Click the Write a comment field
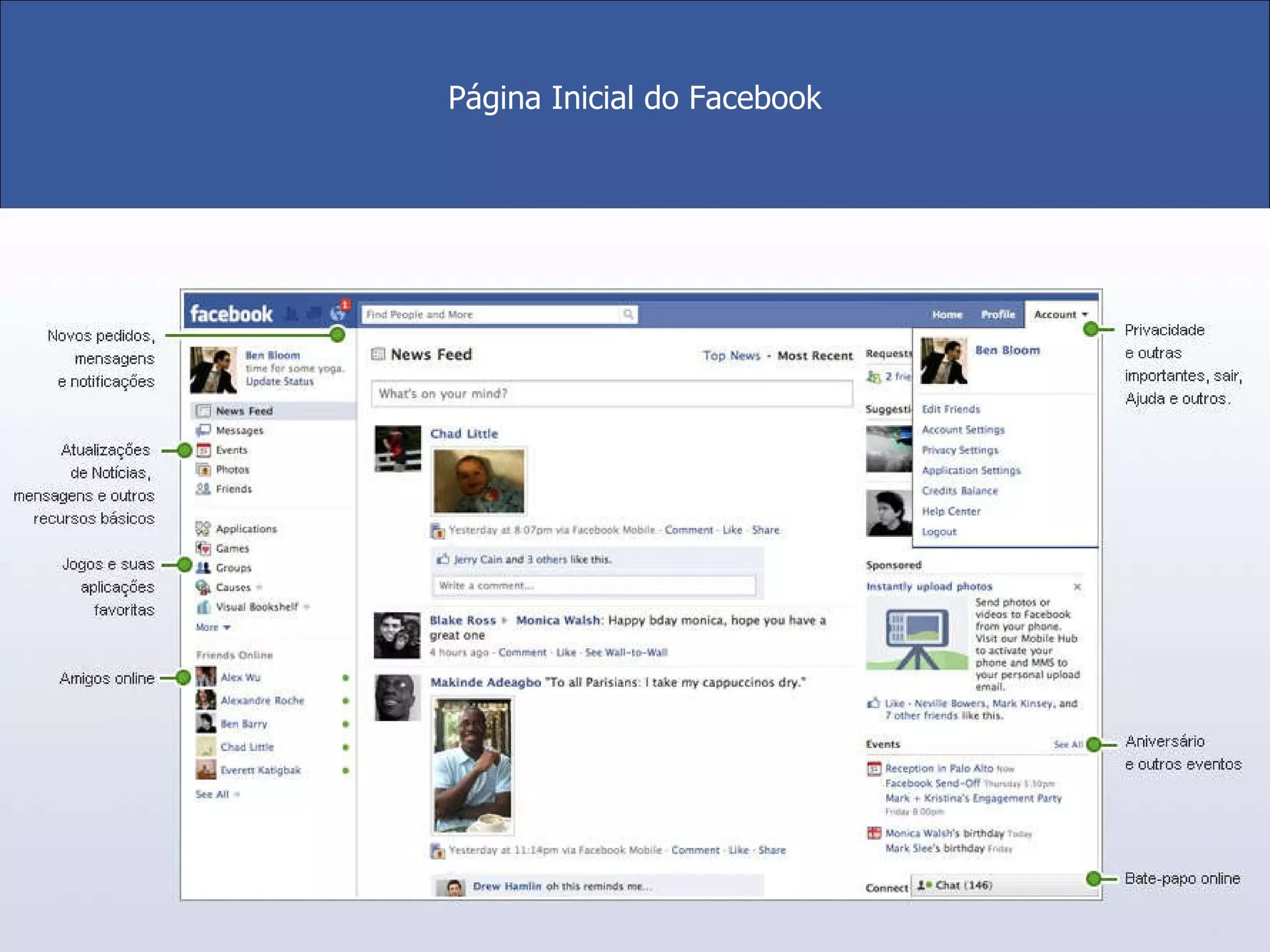Viewport: 1270px width, 952px height. pyautogui.click(x=594, y=586)
